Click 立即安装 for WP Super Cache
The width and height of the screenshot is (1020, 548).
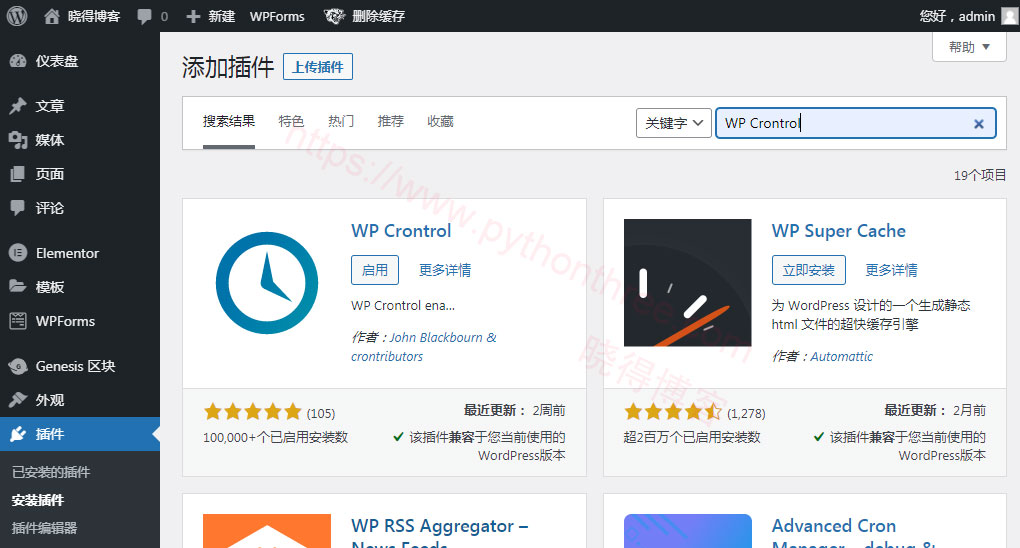click(x=809, y=270)
